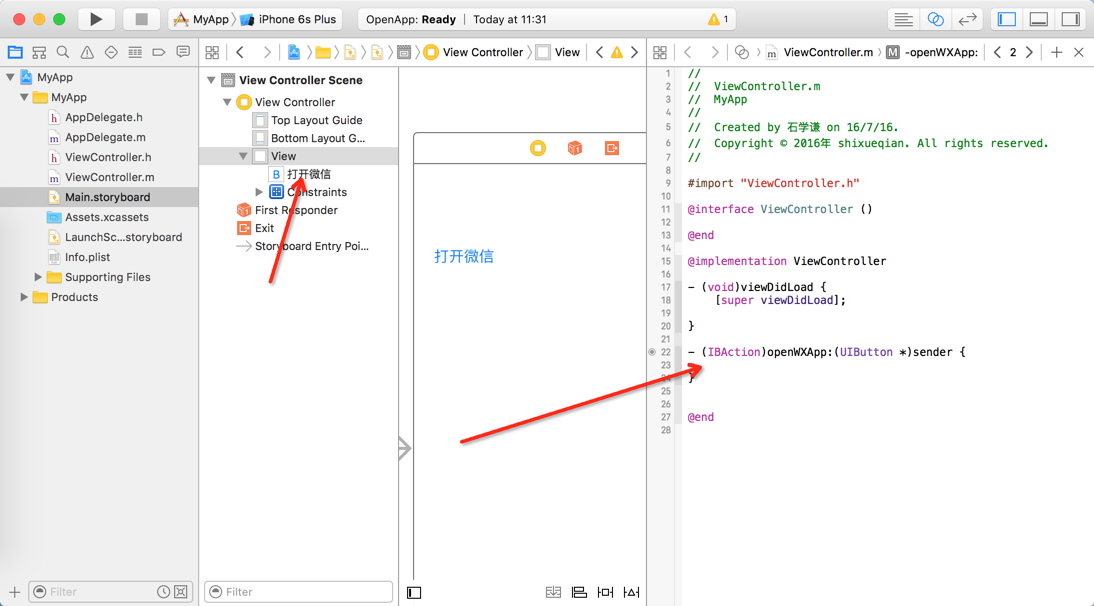
Task: Show the Report navigator
Action: point(183,52)
